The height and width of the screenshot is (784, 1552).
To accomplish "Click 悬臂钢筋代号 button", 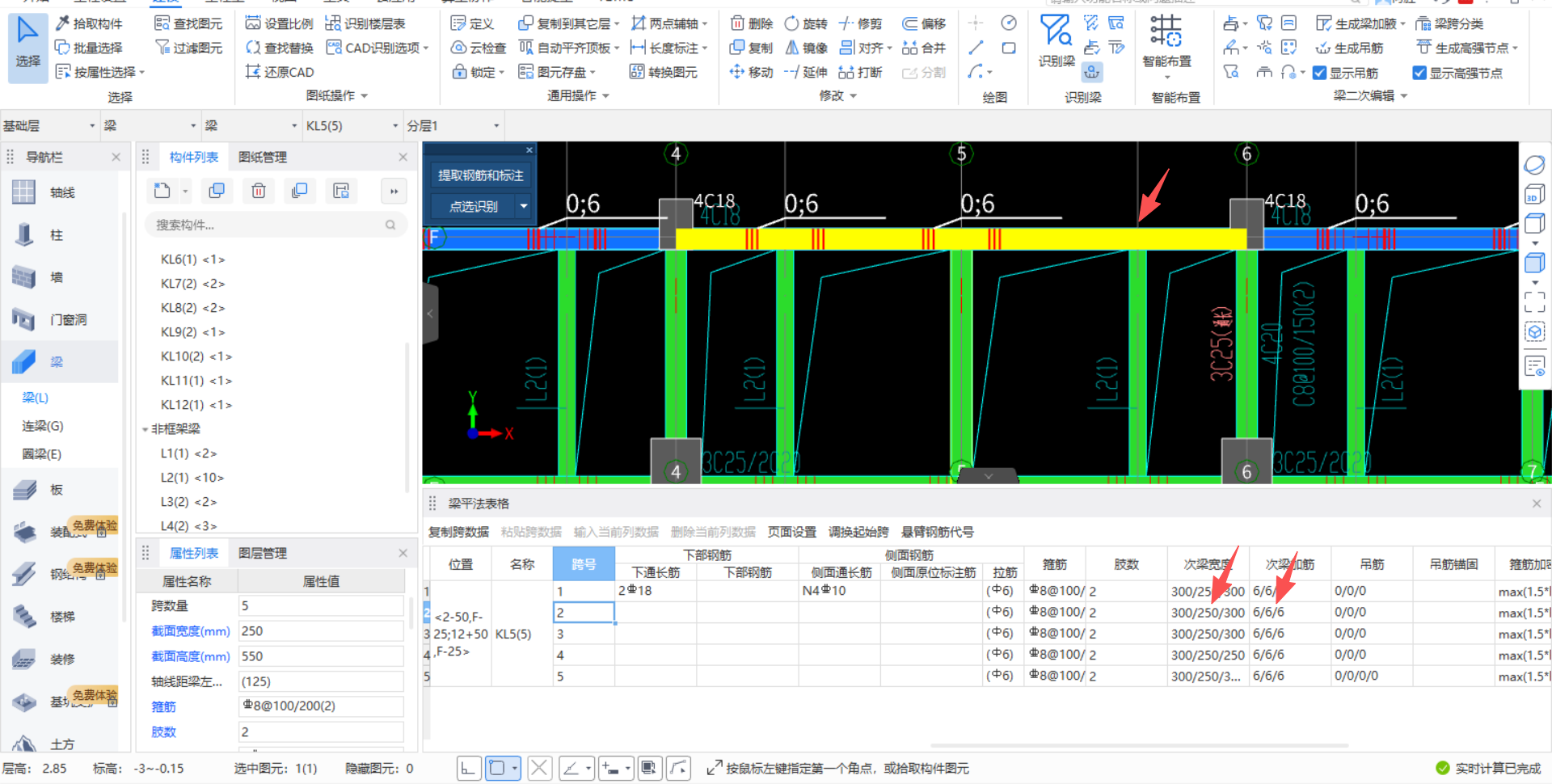I will (938, 532).
